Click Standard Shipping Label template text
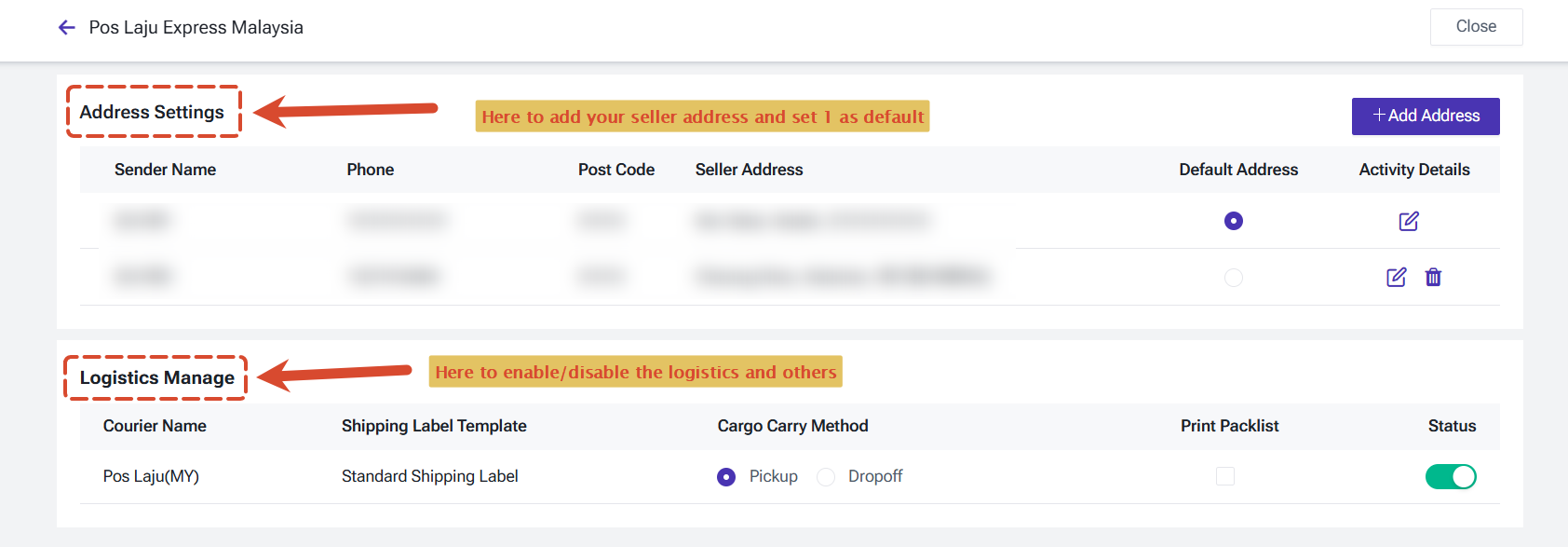 [429, 476]
